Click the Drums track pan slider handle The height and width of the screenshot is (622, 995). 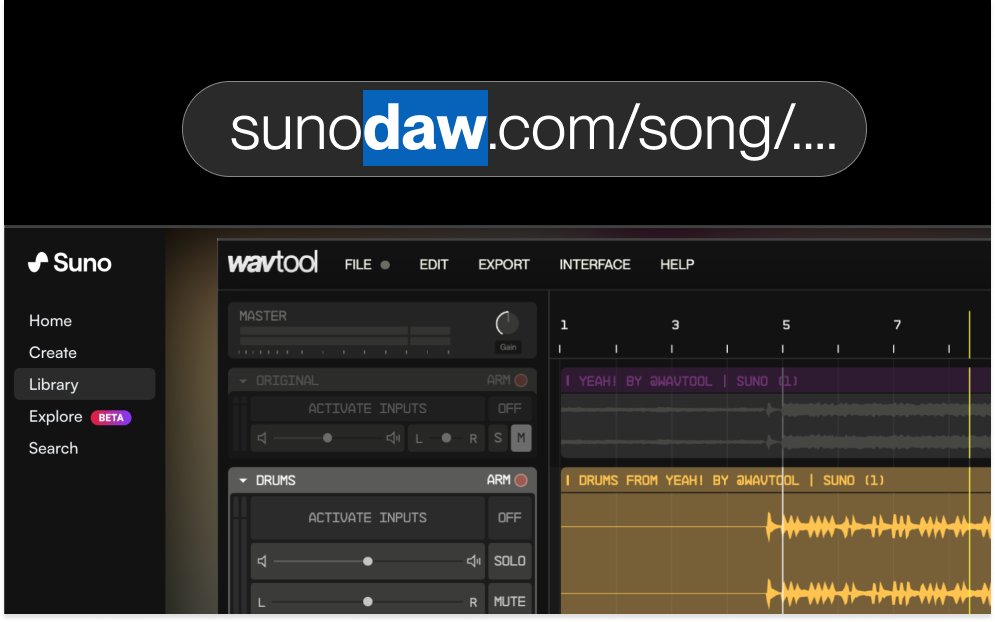point(367,602)
